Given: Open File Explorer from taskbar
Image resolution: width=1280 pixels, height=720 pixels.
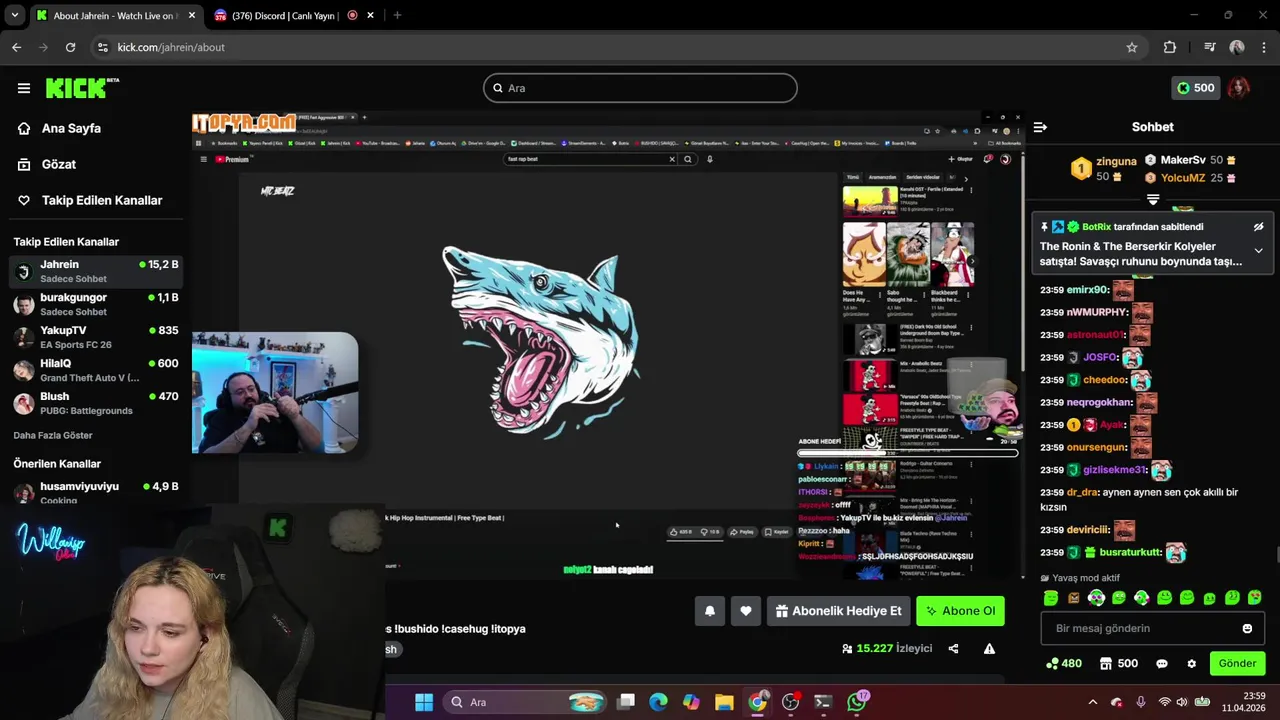Looking at the screenshot, I should [x=724, y=702].
